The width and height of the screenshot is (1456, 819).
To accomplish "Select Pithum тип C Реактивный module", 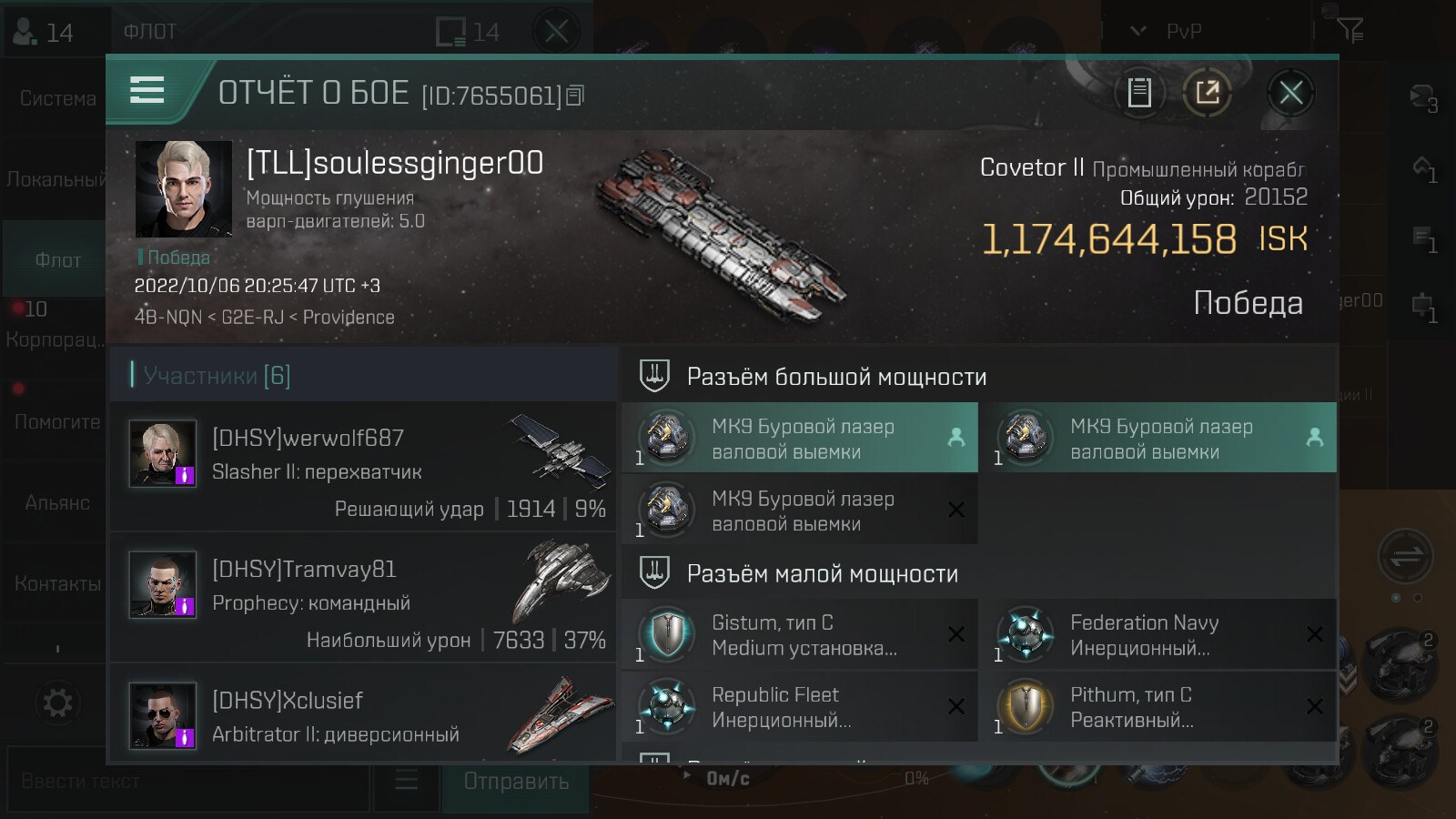I will point(1158,706).
